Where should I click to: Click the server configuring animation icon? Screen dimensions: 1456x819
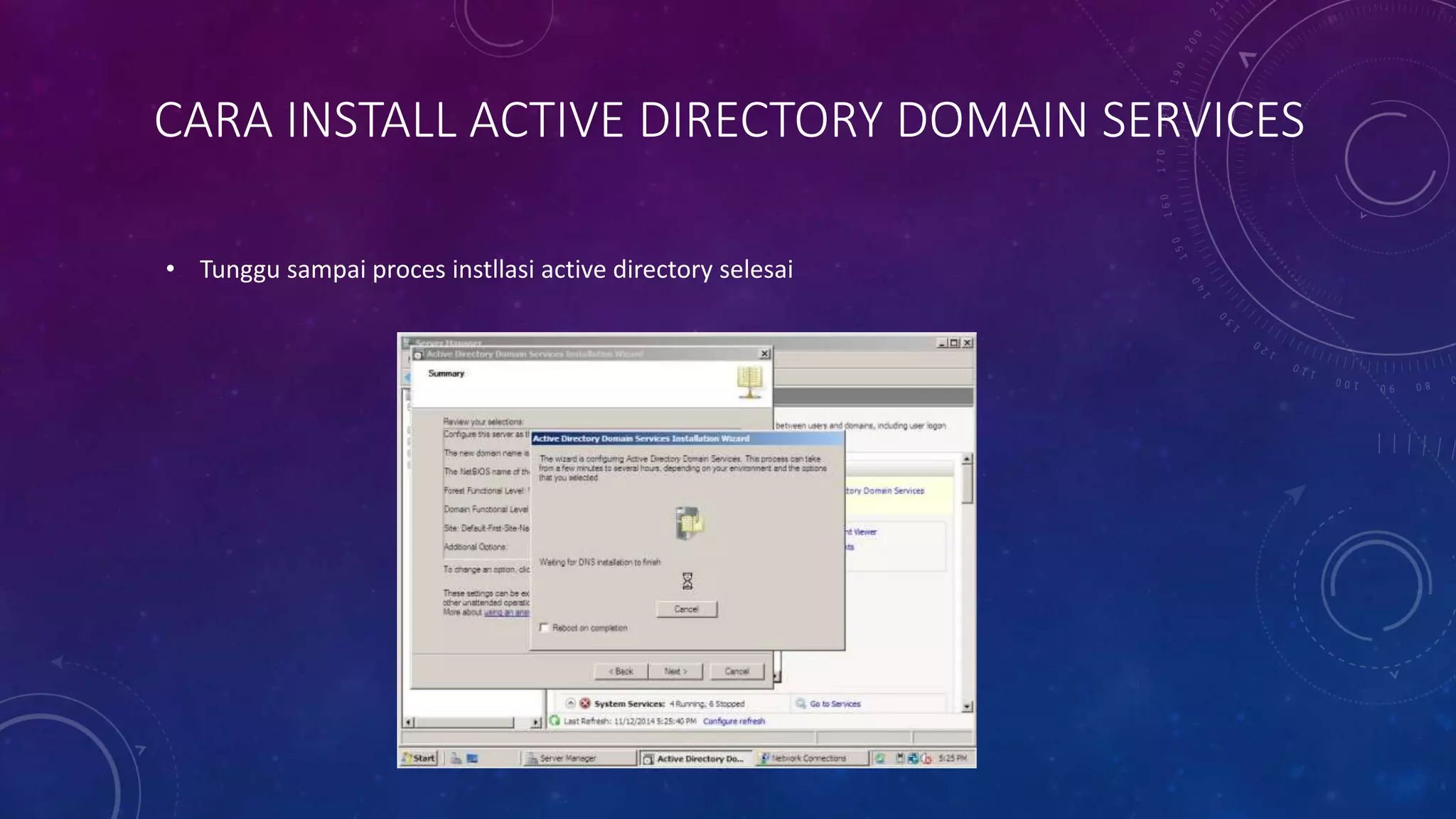[x=688, y=524]
